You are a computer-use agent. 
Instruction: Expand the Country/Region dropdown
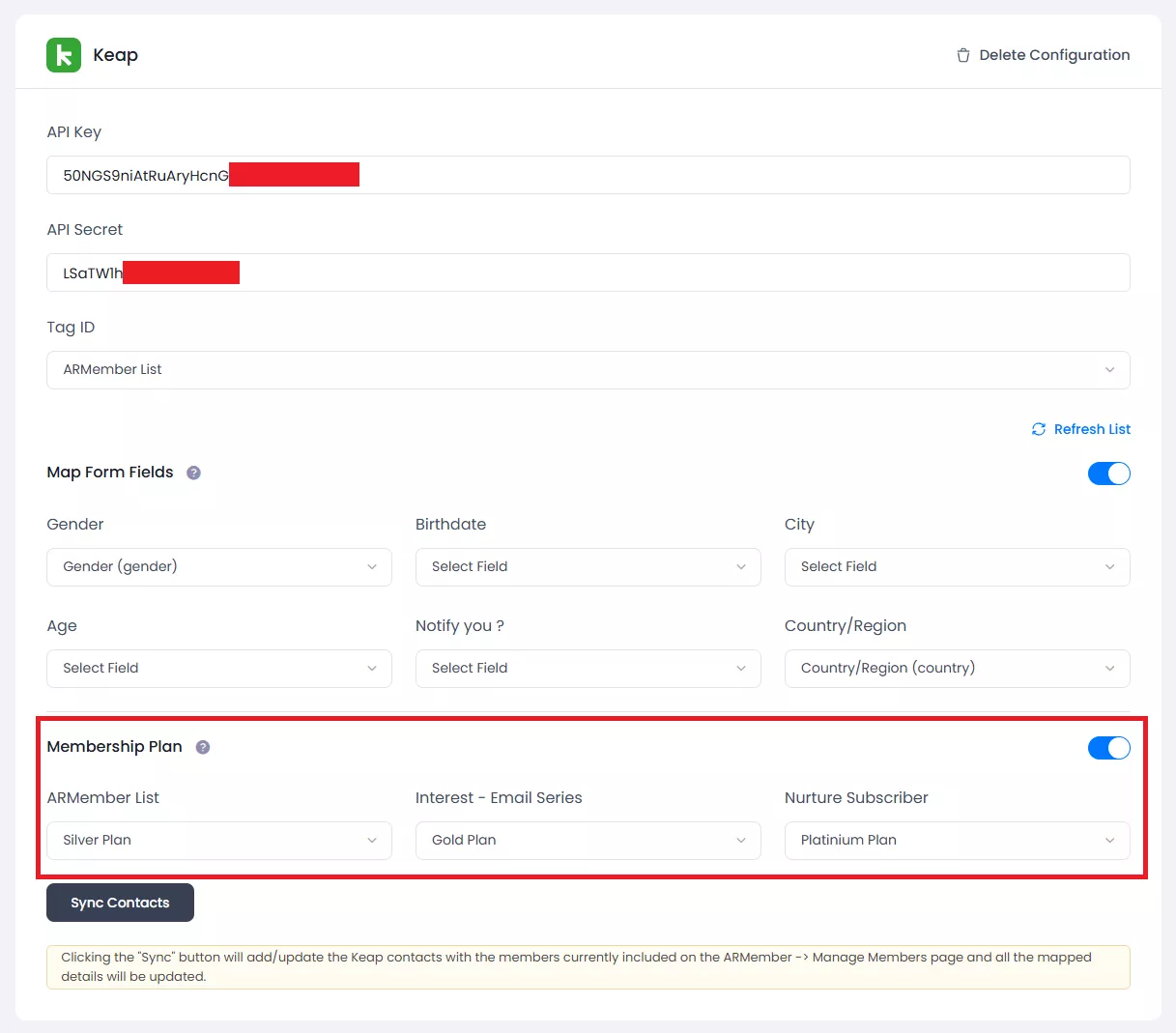point(957,669)
